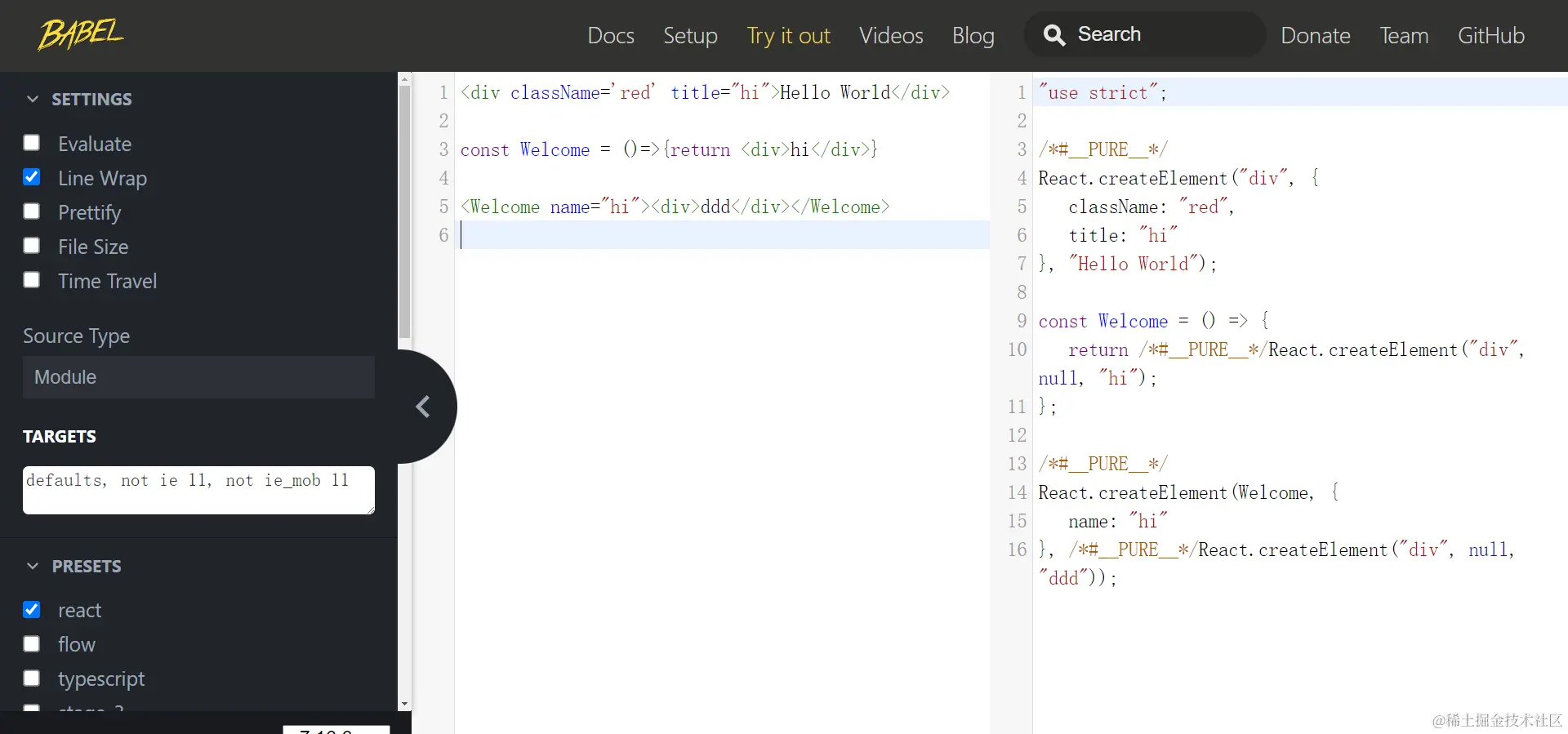
Task: Open the Docs page
Action: pyautogui.click(x=611, y=36)
